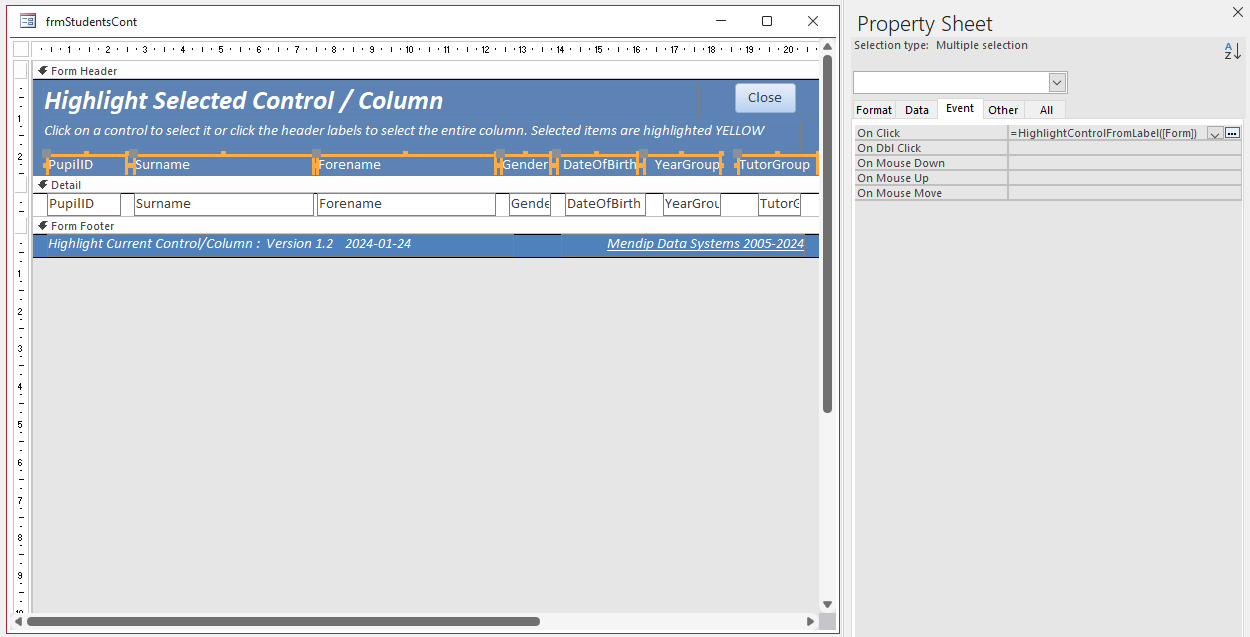Image resolution: width=1250 pixels, height=637 pixels.
Task: Click the move handle of TutorGroup header label
Action: point(738,154)
